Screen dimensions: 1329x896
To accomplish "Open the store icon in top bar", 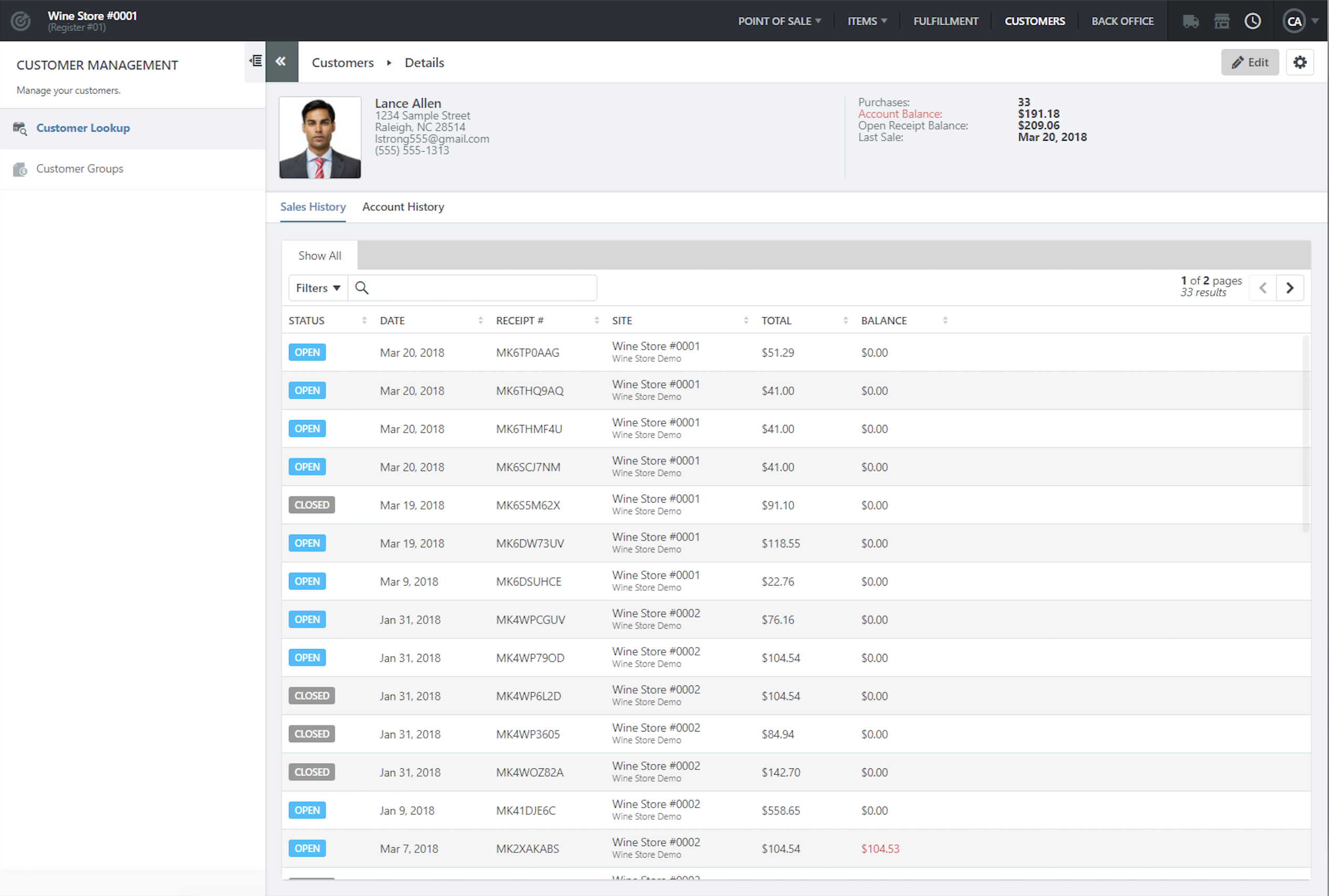I will (x=1222, y=22).
